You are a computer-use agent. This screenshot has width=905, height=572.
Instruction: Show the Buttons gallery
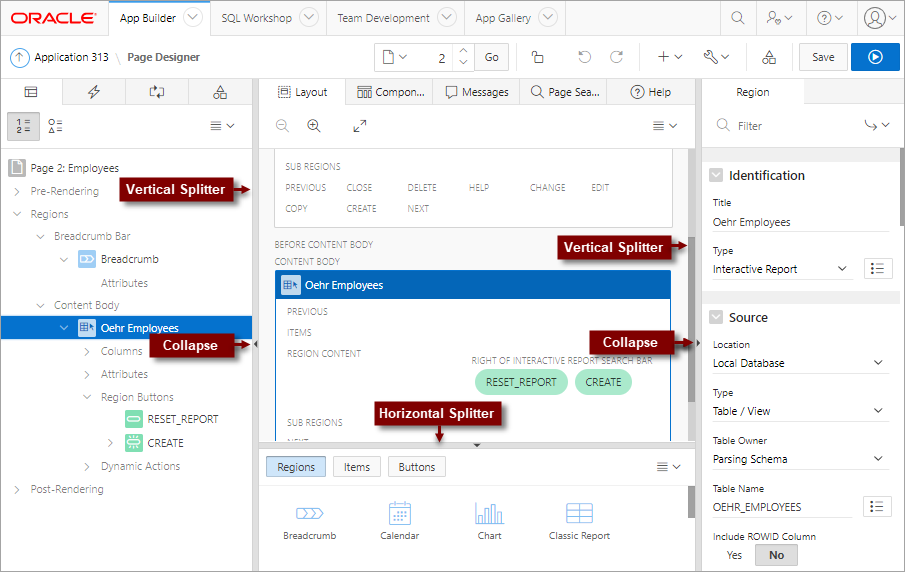(x=417, y=467)
